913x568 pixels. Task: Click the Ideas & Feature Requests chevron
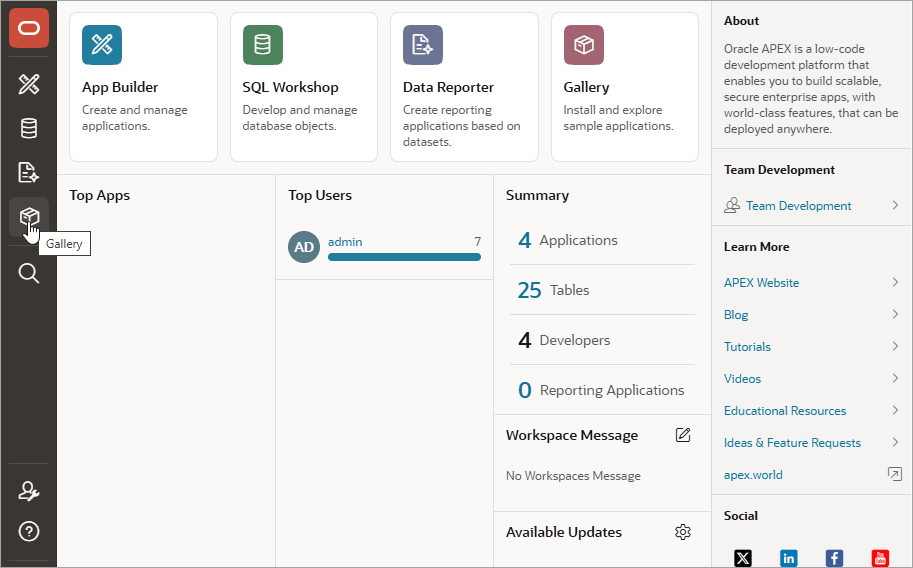pos(896,442)
